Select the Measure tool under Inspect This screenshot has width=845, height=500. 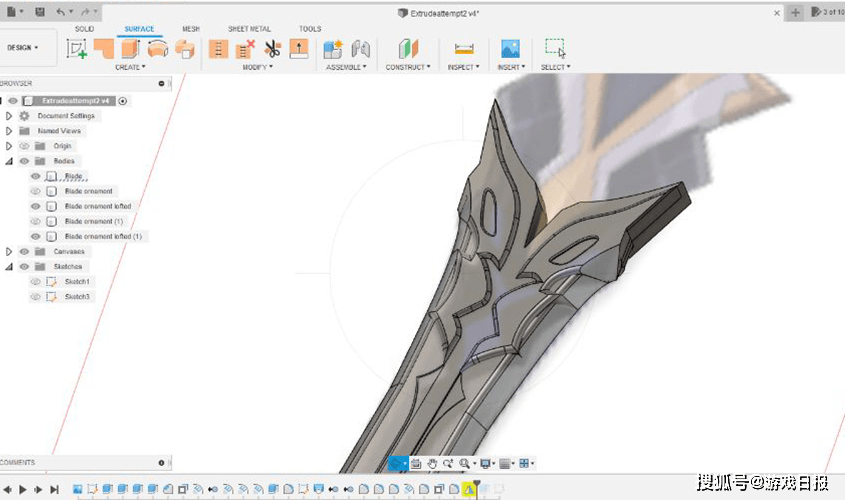pyautogui.click(x=462, y=48)
